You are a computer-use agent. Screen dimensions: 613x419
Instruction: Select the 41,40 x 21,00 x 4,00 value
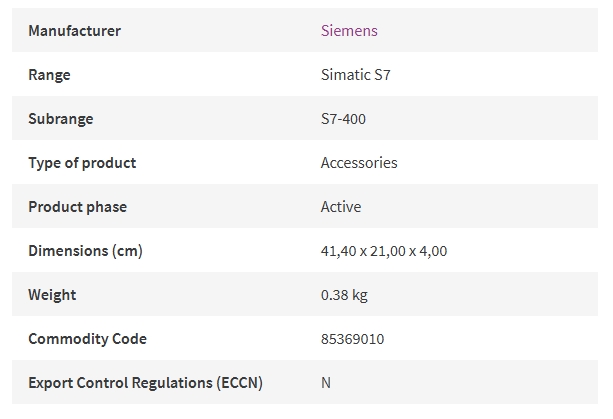point(384,251)
